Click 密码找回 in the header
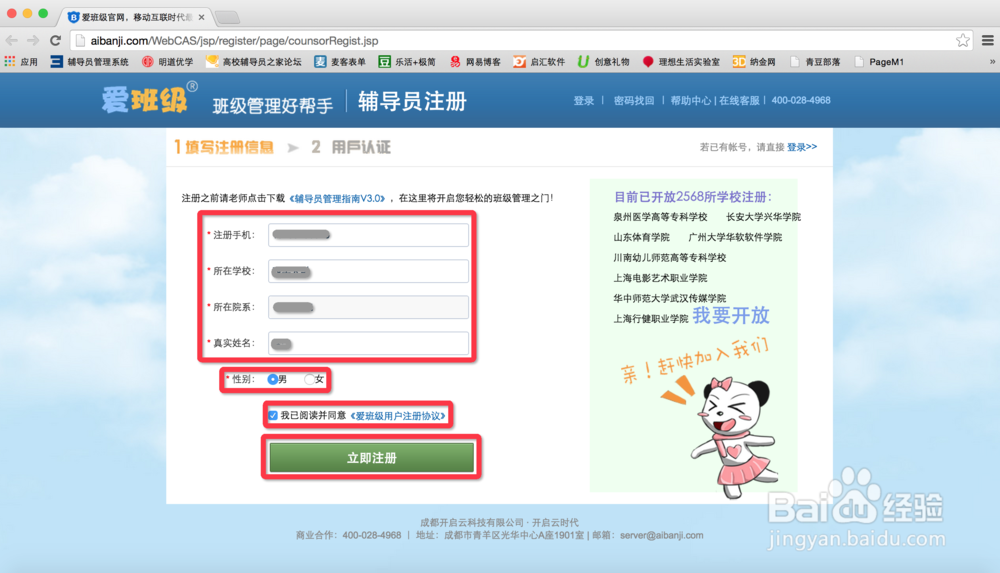The width and height of the screenshot is (1000, 573). point(634,100)
